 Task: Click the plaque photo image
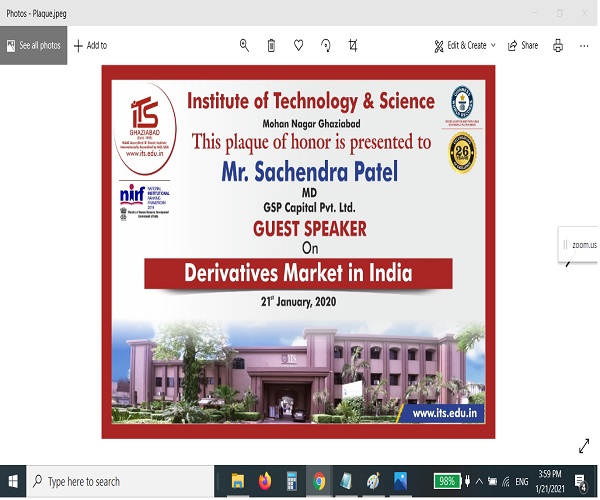pos(298,252)
